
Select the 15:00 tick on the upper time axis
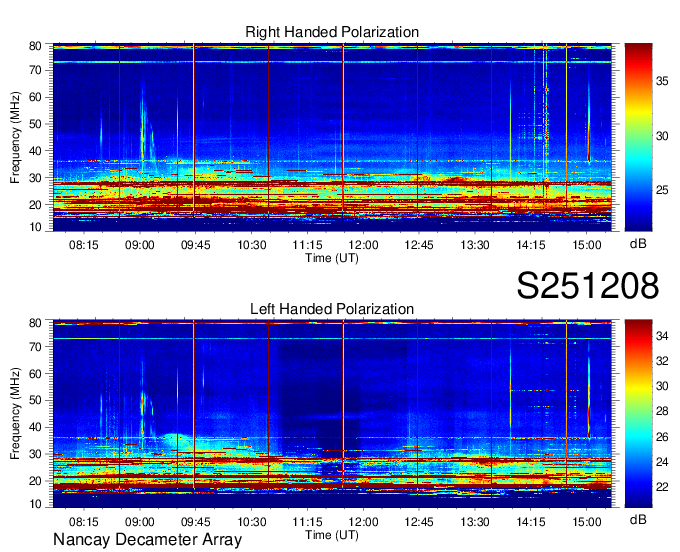click(586, 245)
